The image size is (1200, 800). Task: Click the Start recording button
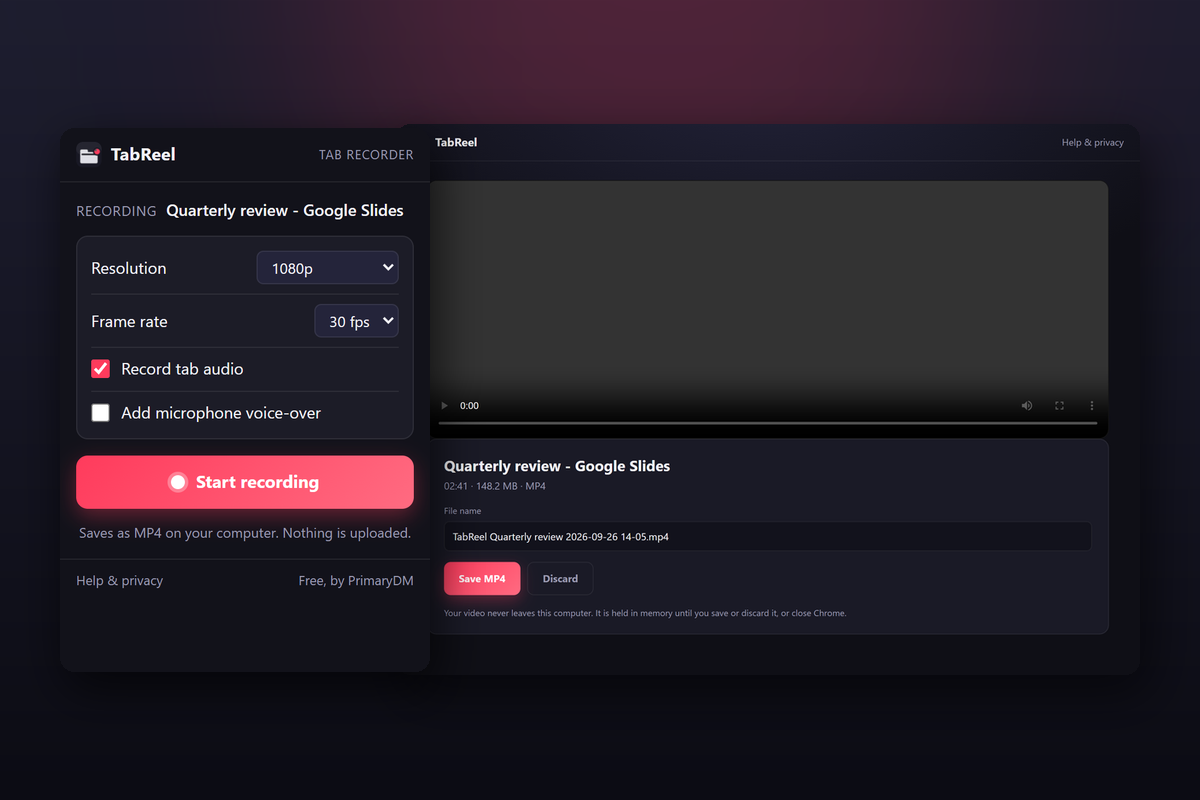pyautogui.click(x=245, y=482)
